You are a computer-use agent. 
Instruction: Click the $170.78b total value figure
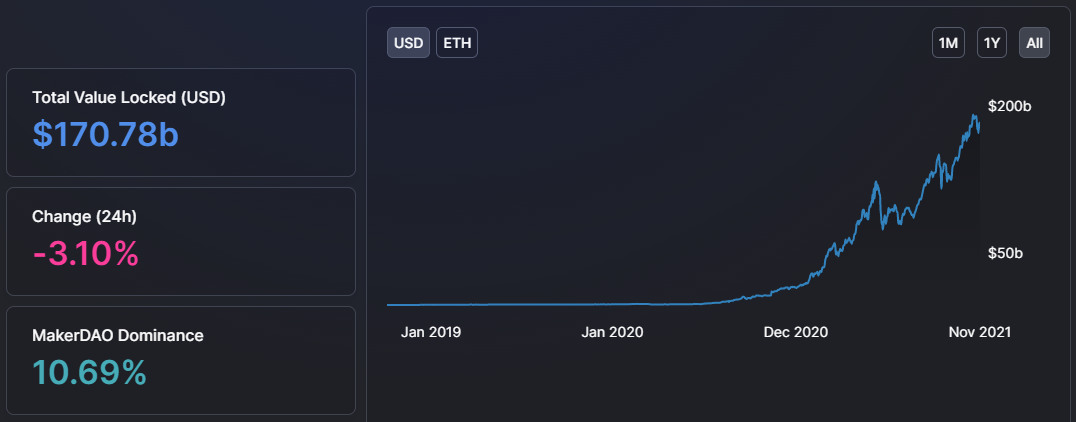[106, 134]
